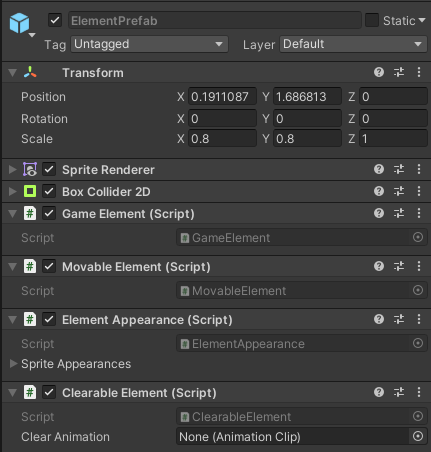This screenshot has height=452, width=431.
Task: Uncheck the Box Collider 2D enabled box
Action: pos(49,191)
